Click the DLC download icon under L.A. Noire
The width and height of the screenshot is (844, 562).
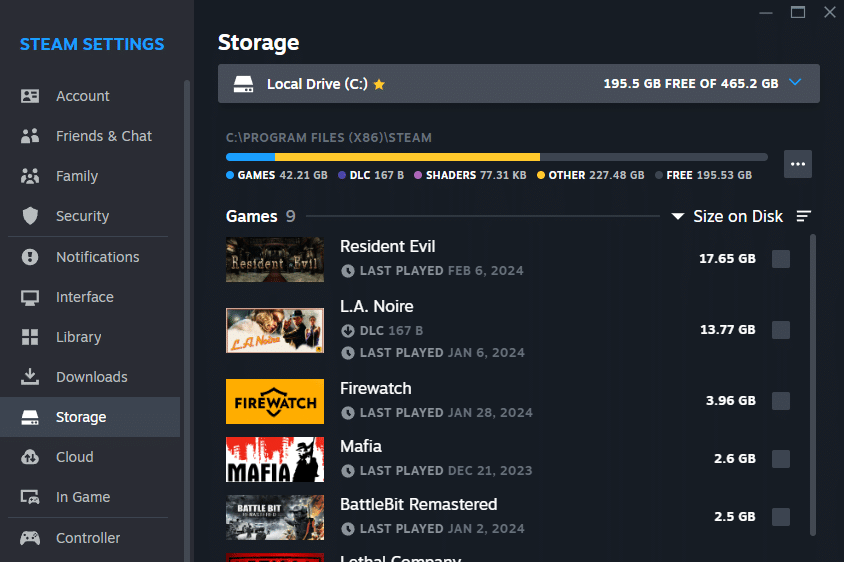click(x=348, y=331)
